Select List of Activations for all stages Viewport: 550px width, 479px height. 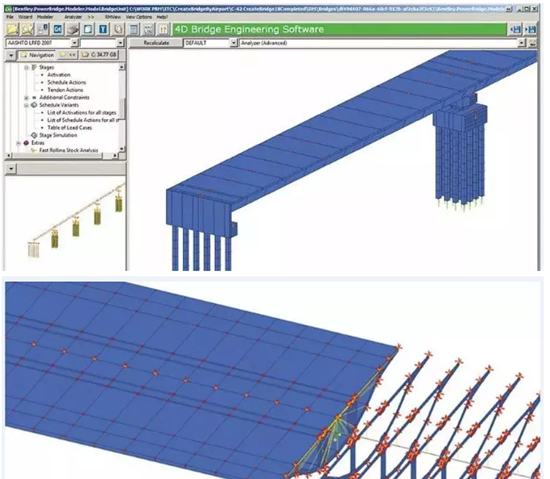coord(82,113)
